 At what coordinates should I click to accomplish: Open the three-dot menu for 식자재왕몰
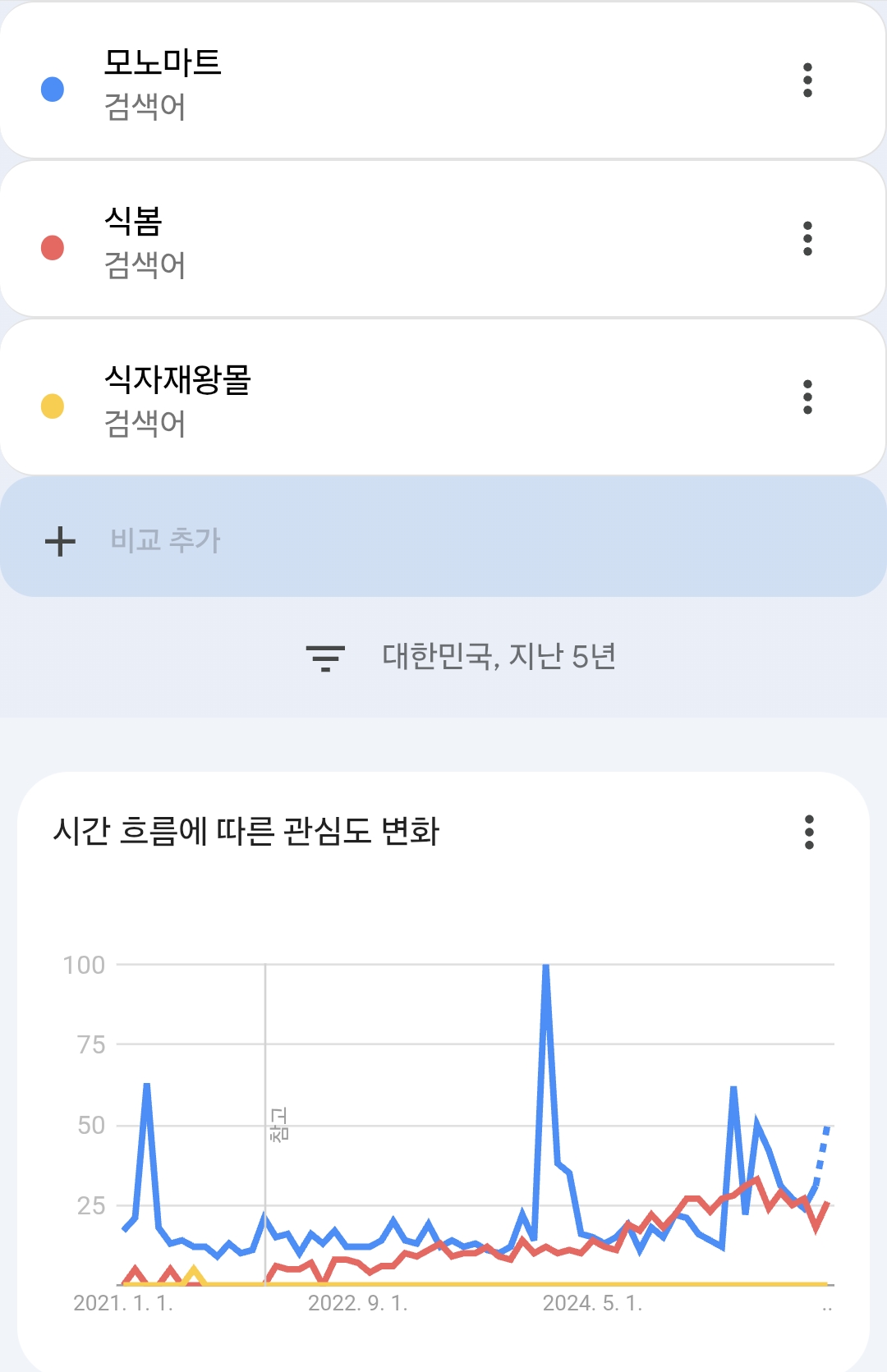(807, 397)
